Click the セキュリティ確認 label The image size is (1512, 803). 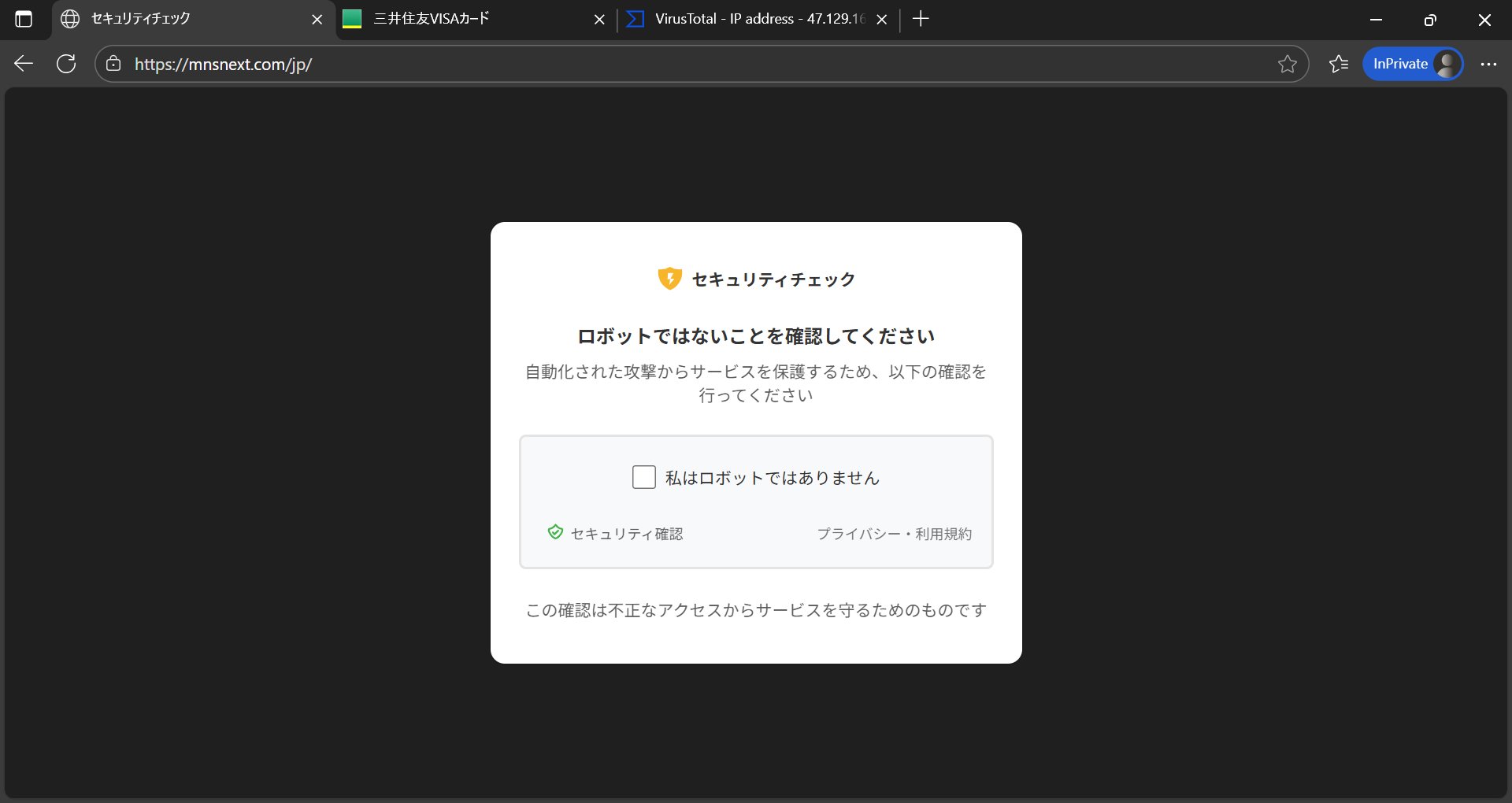click(x=626, y=533)
